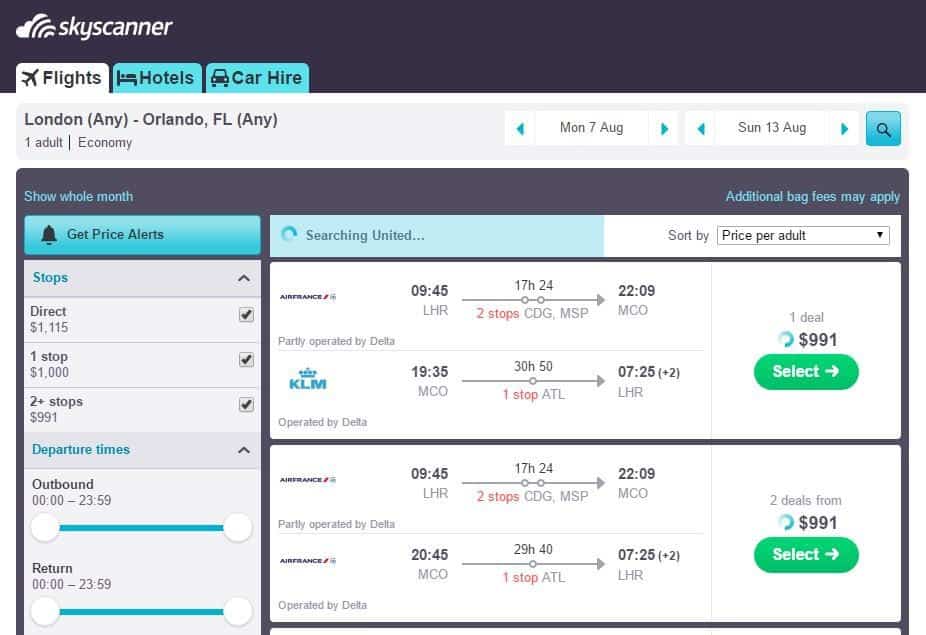Image resolution: width=926 pixels, height=635 pixels.
Task: Click the Economy cabin class text
Action: (105, 142)
